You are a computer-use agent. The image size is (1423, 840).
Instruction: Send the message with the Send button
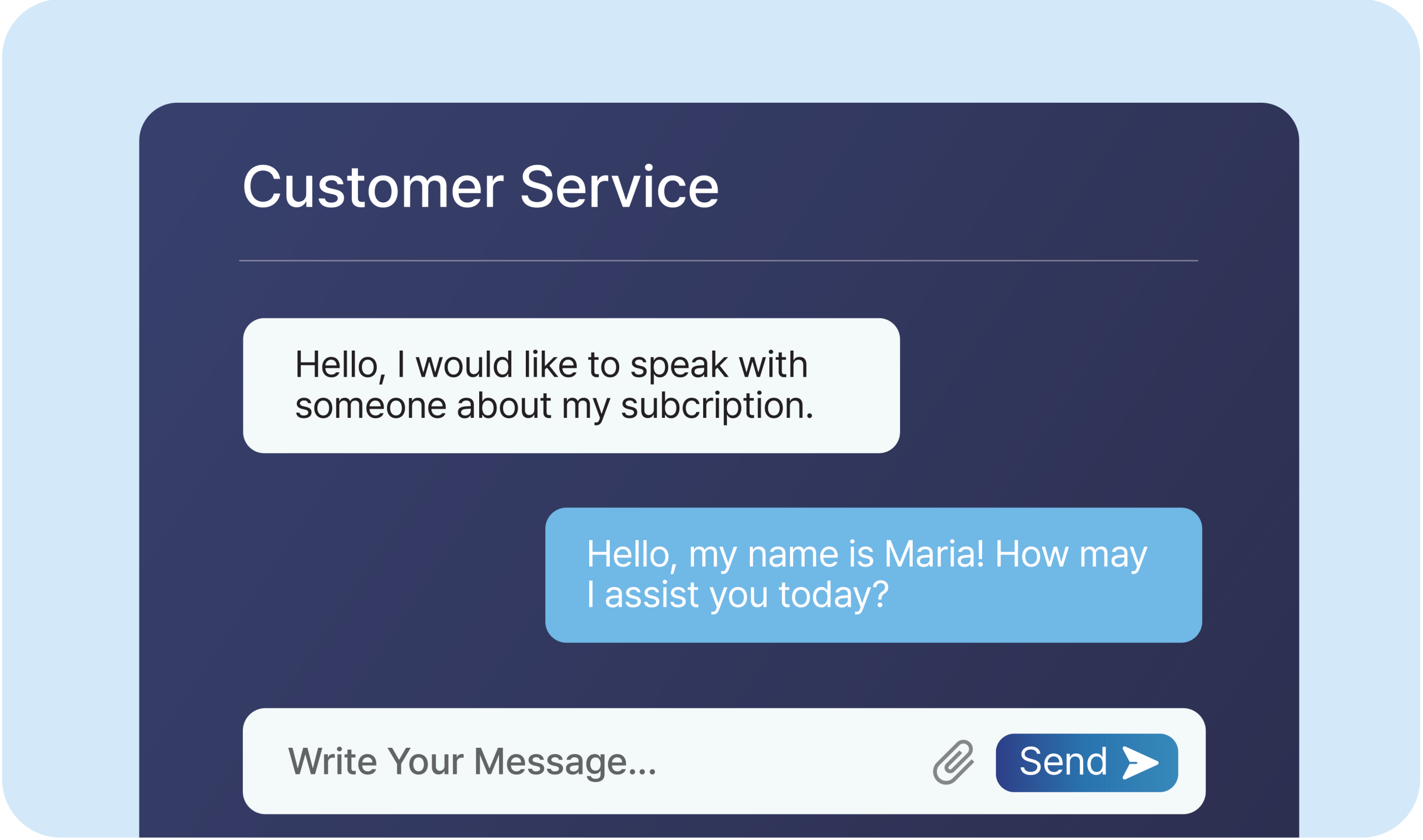pos(1087,763)
